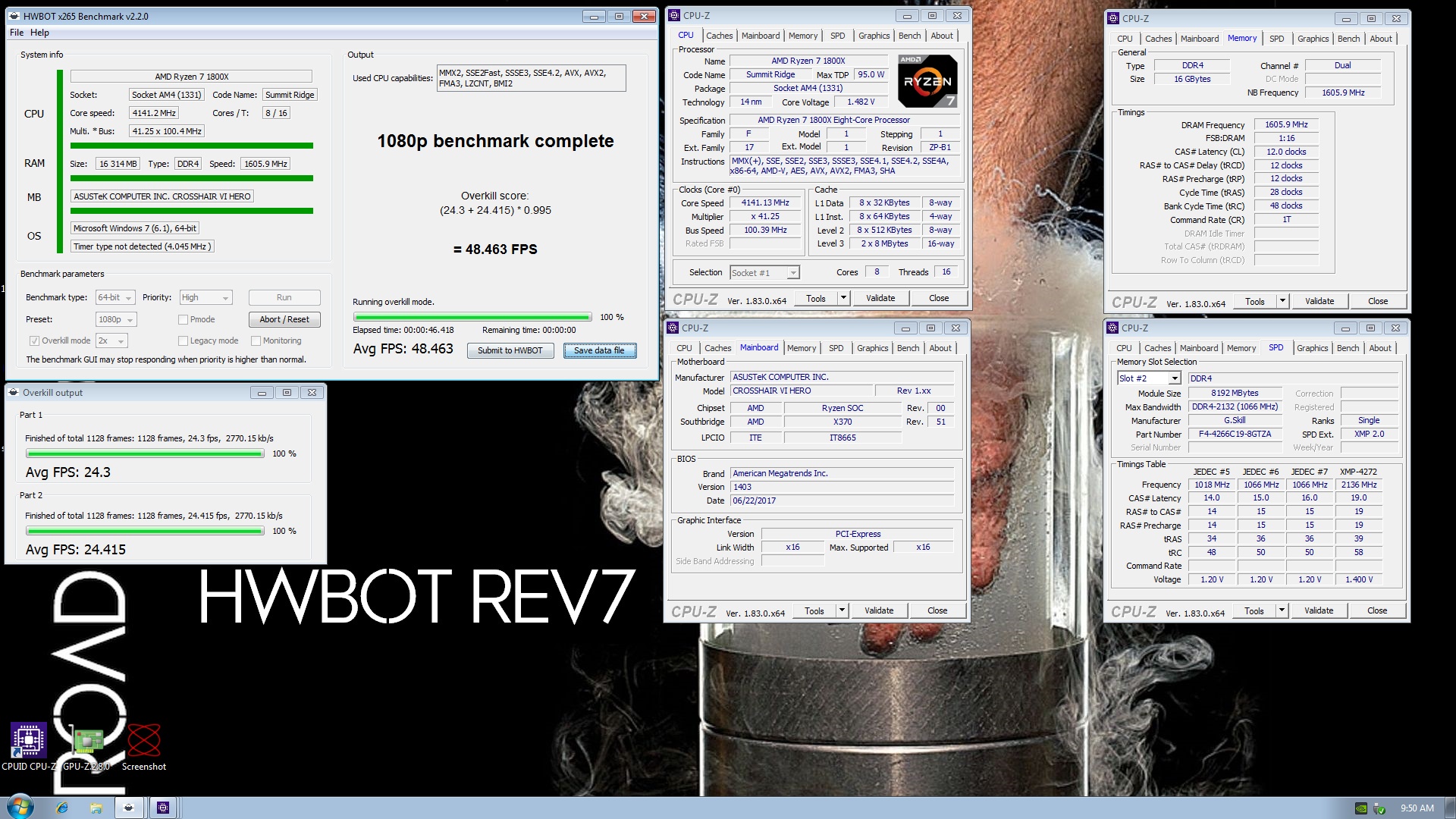Click the Part 2 progress bar
The height and width of the screenshot is (819, 1456).
click(145, 531)
